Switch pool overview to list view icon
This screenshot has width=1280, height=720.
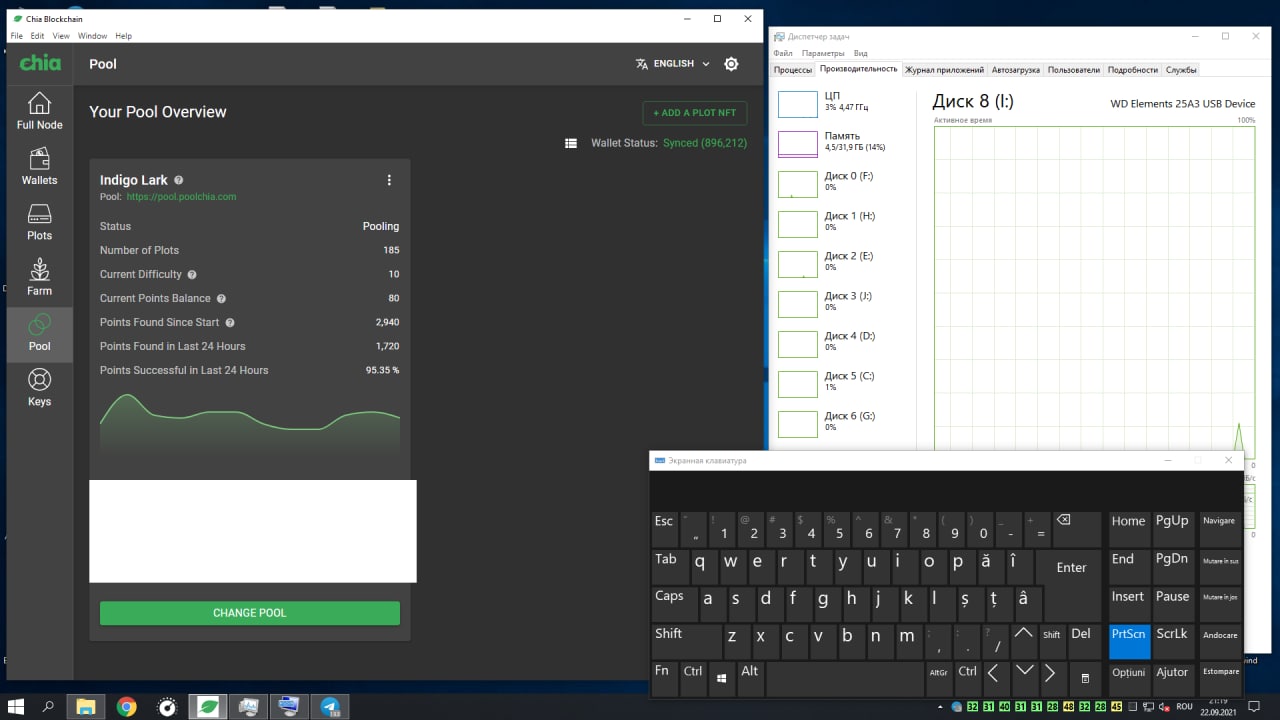(571, 143)
